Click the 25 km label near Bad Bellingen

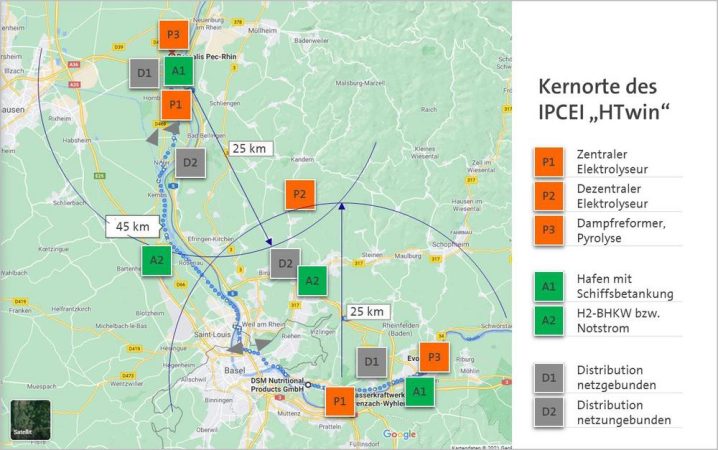point(248,149)
